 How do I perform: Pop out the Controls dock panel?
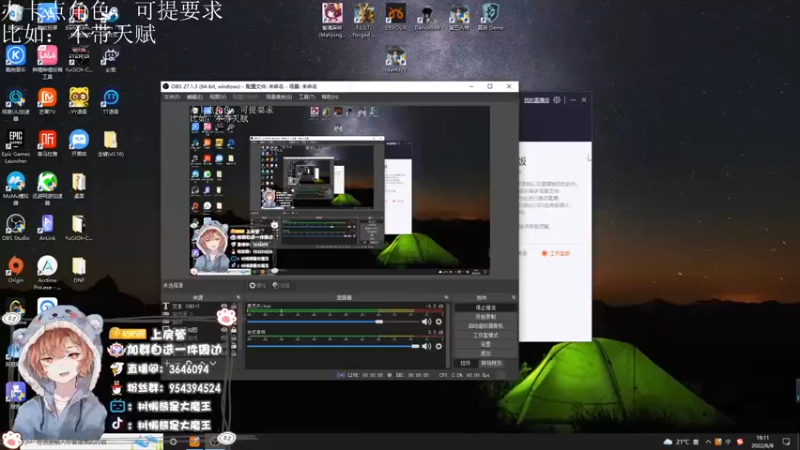coord(514,297)
